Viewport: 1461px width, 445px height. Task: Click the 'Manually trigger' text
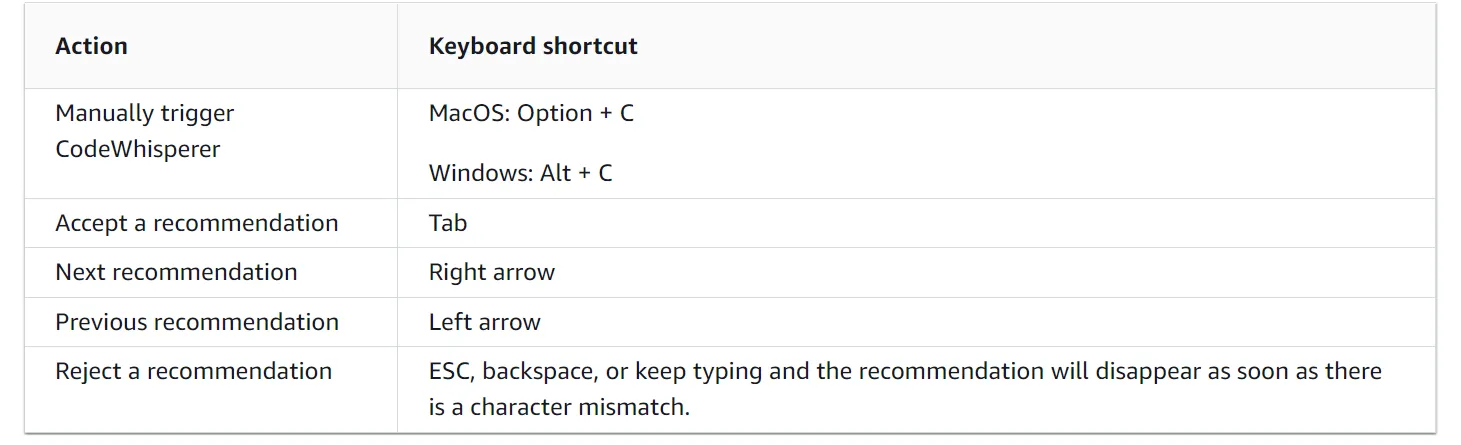coord(144,113)
